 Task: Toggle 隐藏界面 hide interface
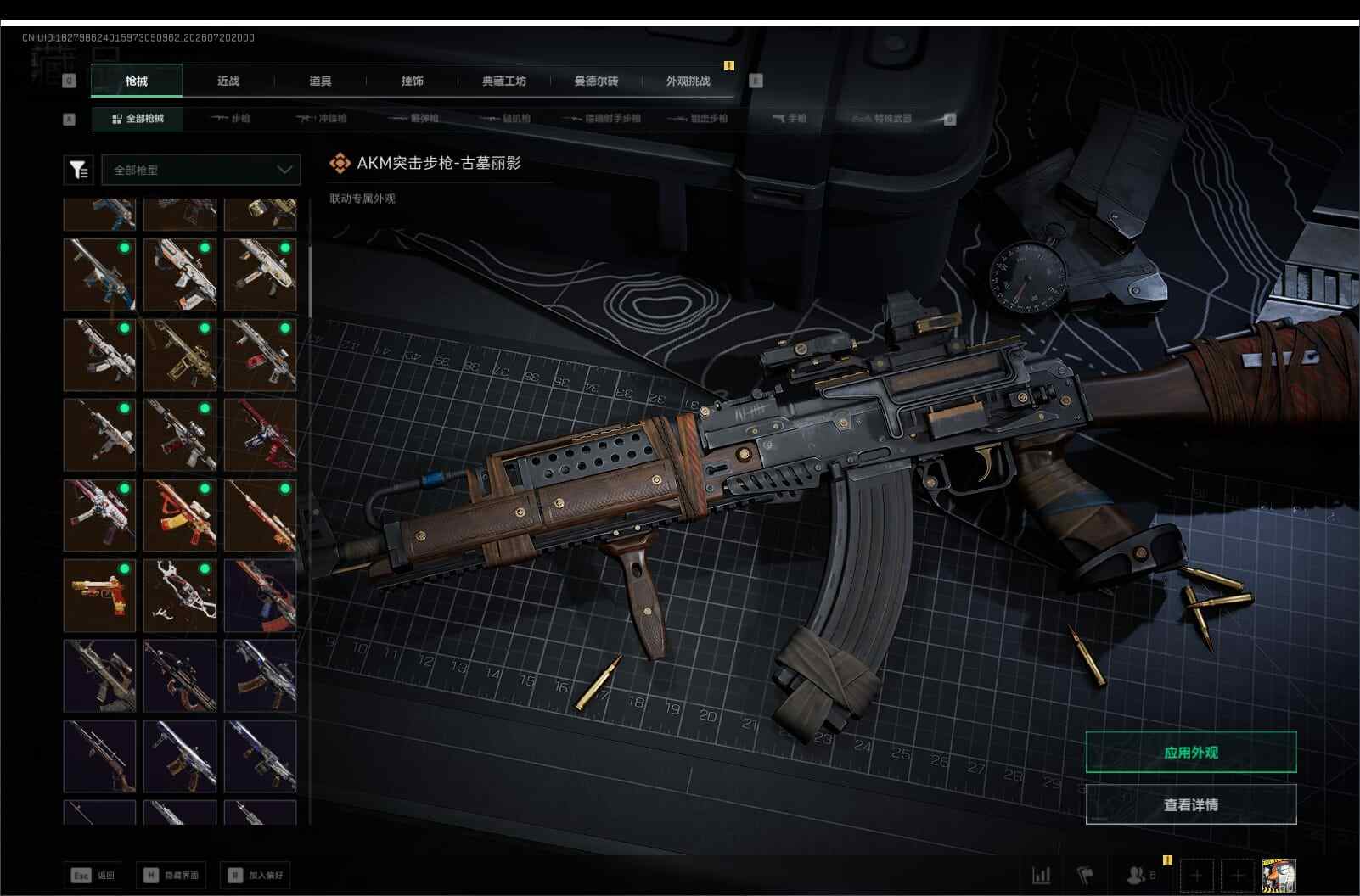(x=172, y=876)
